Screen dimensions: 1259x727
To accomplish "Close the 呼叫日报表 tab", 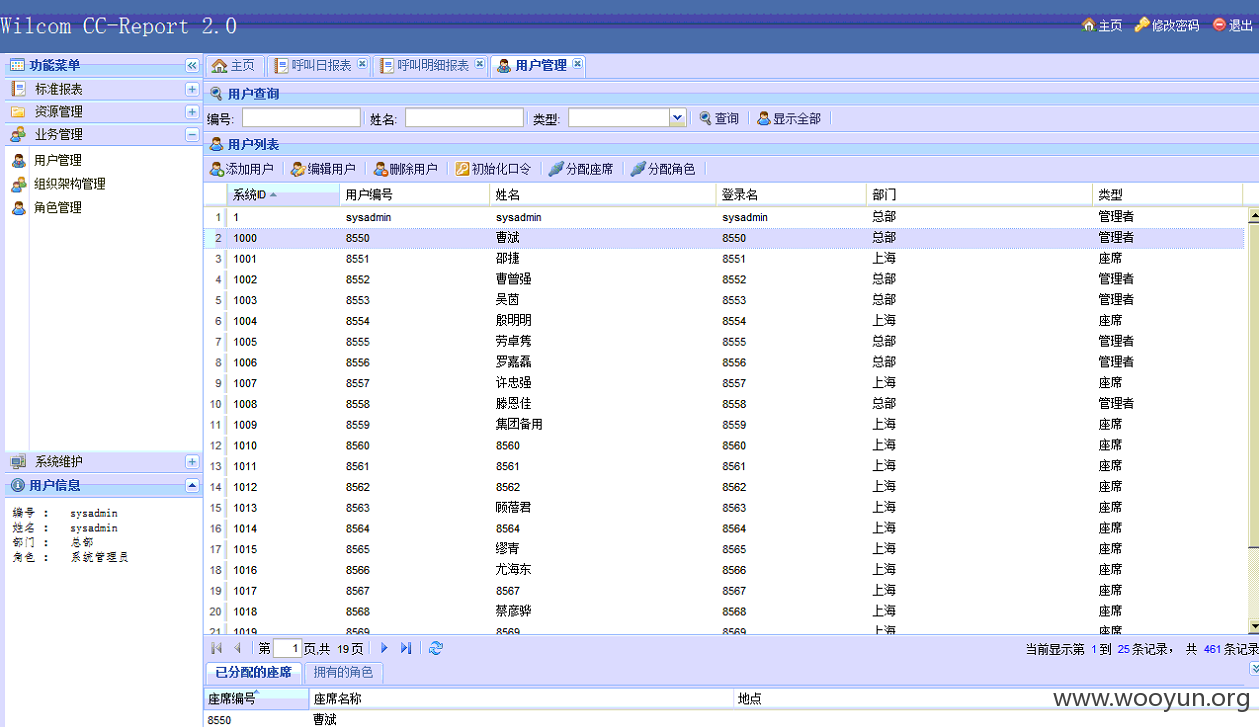I will (362, 64).
